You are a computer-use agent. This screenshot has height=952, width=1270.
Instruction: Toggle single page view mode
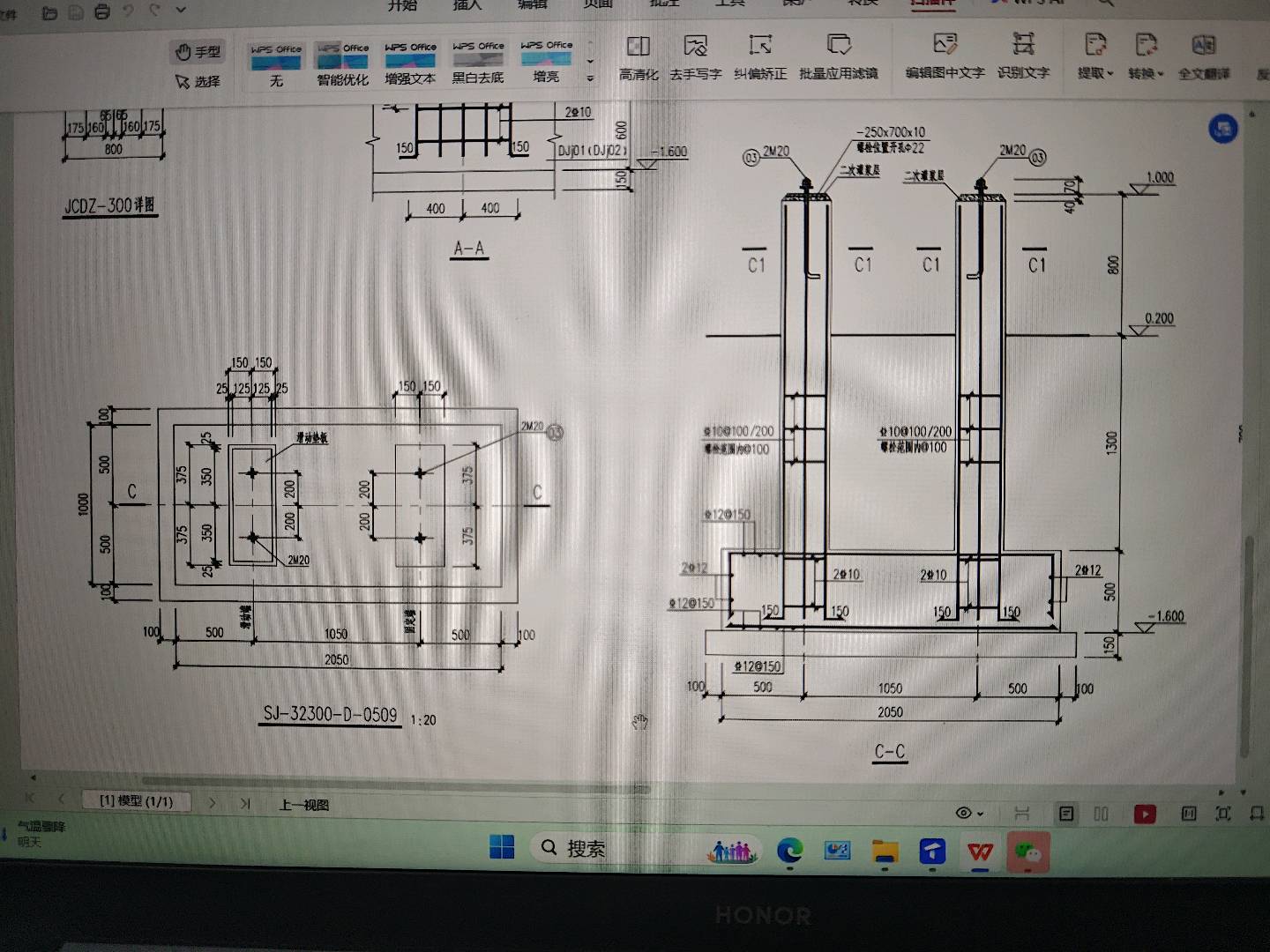coord(1066,814)
